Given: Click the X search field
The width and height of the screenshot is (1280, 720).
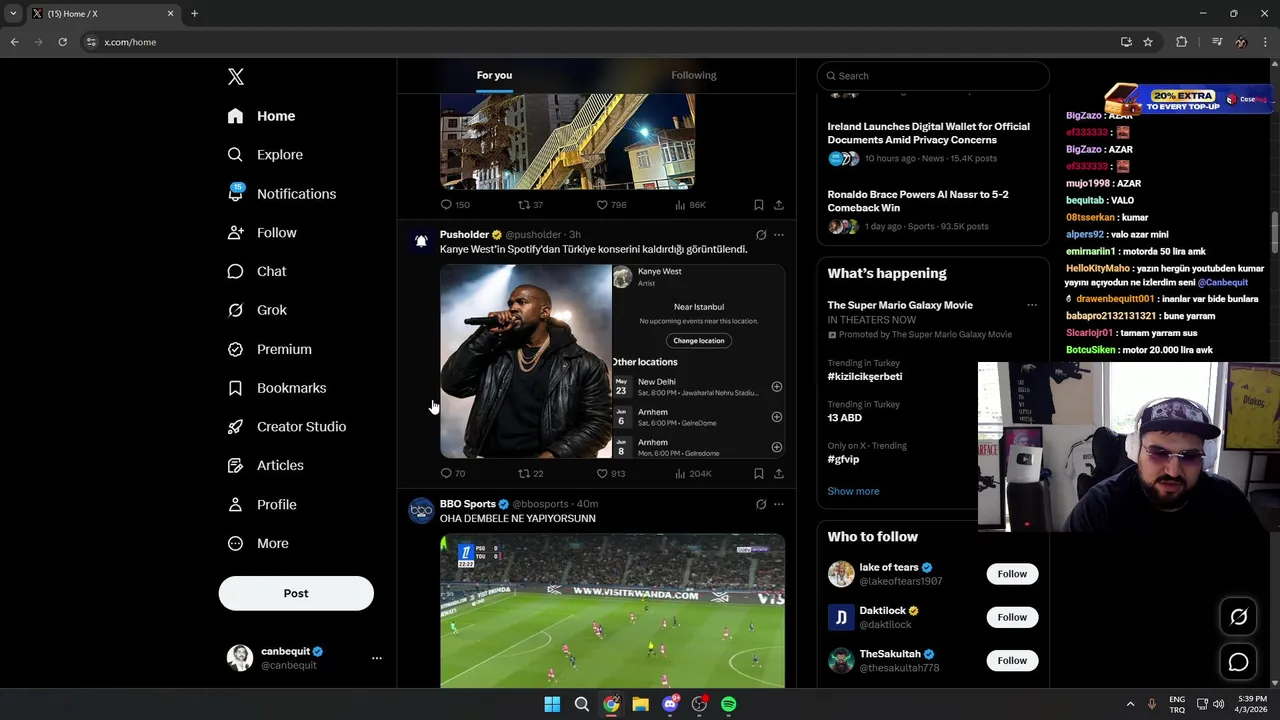Looking at the screenshot, I should 933,76.
